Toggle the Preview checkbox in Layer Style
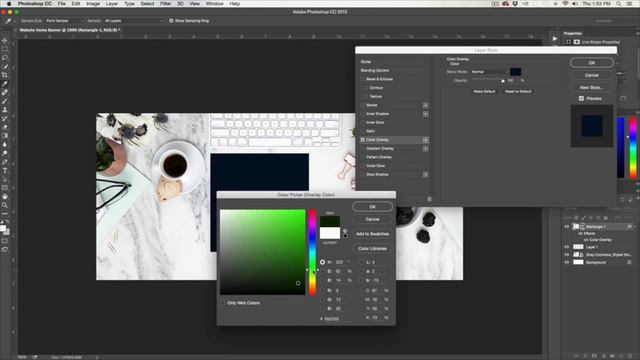The image size is (640, 360). pos(581,98)
